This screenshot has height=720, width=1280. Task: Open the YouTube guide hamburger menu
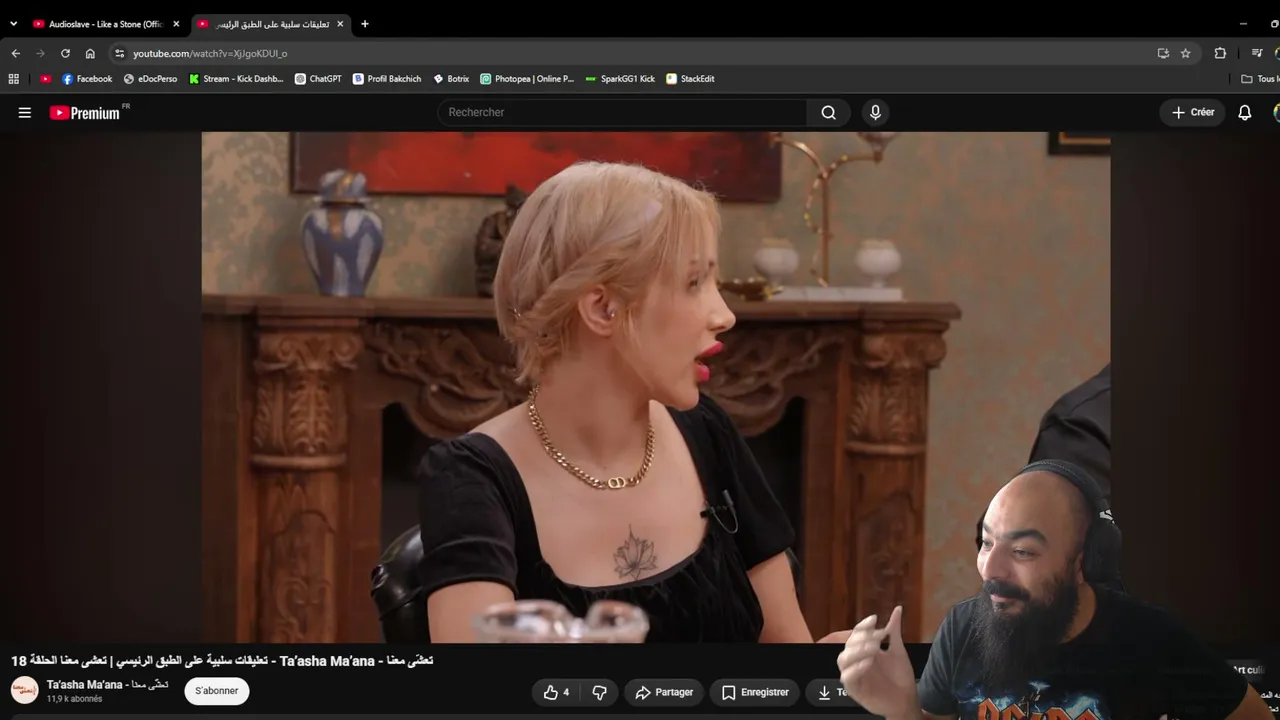pos(25,113)
